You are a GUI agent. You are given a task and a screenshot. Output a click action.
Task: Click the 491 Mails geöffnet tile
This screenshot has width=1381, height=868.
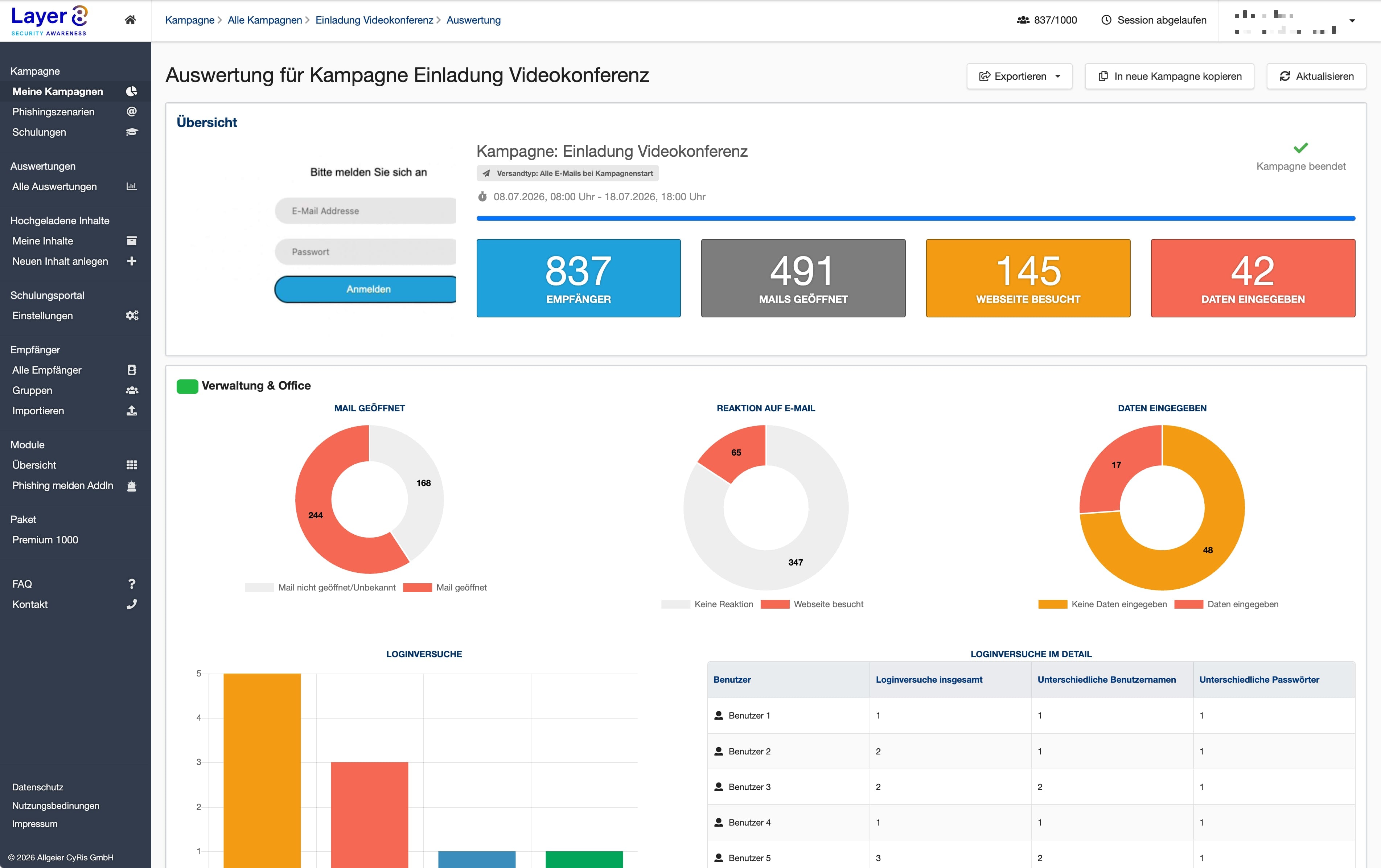tap(803, 278)
